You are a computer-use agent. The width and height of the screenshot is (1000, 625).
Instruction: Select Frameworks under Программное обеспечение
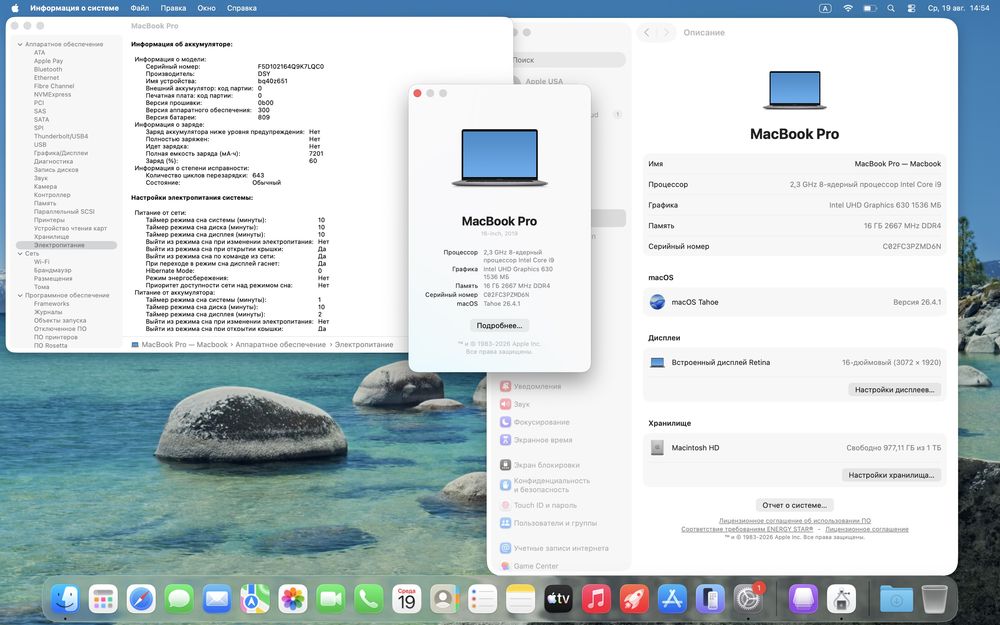(x=51, y=304)
